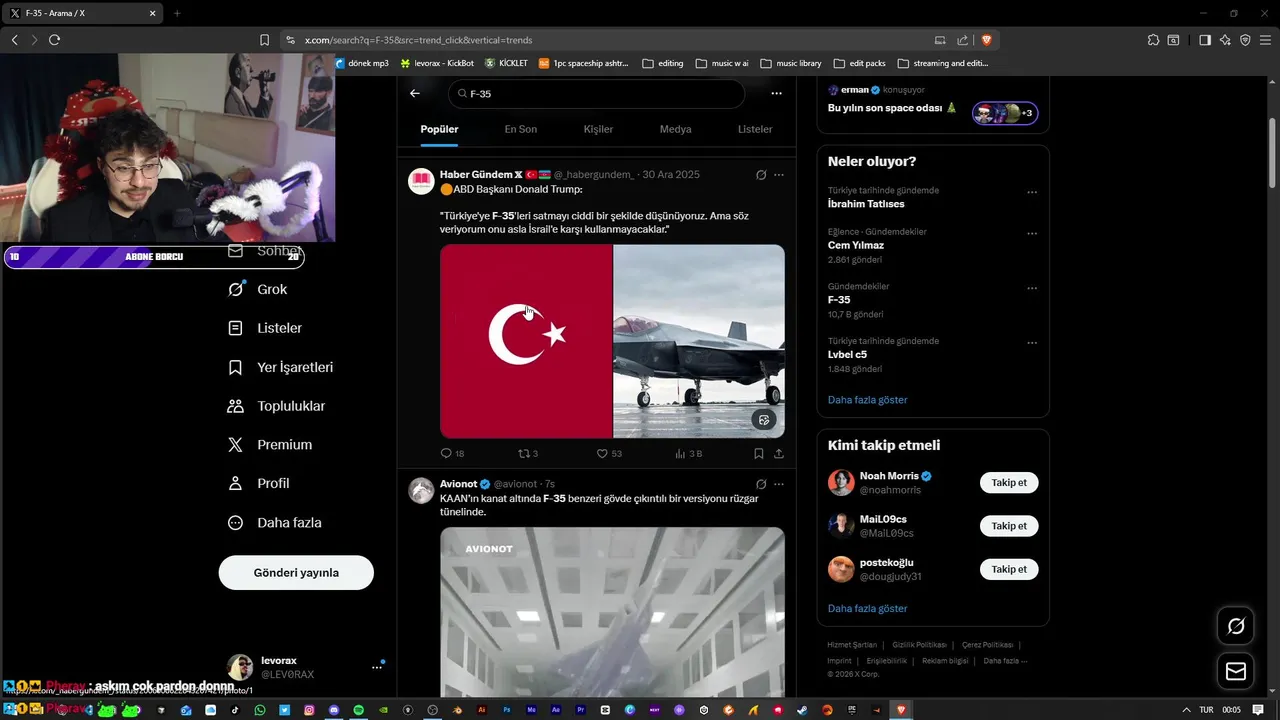Click the share icon in address bar
Viewport: 1280px width, 720px height.
pyautogui.click(x=962, y=40)
